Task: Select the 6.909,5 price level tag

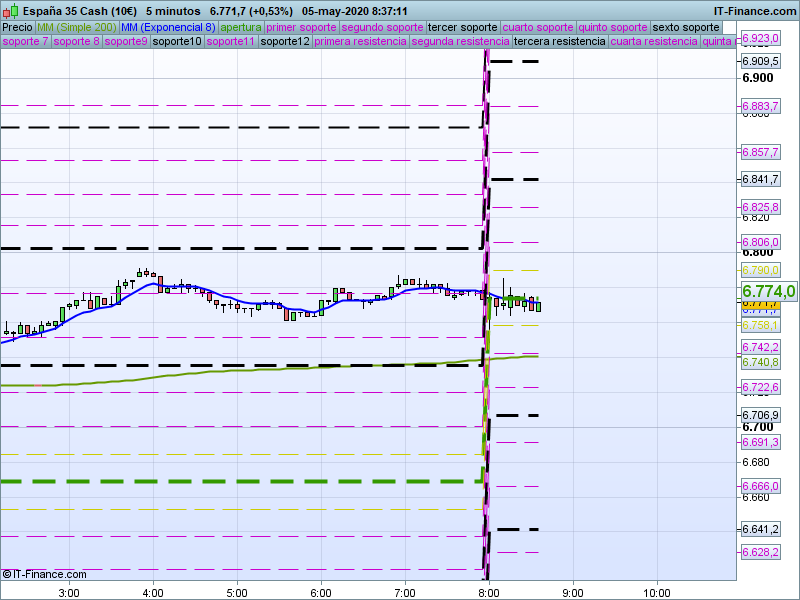Action: [x=760, y=61]
